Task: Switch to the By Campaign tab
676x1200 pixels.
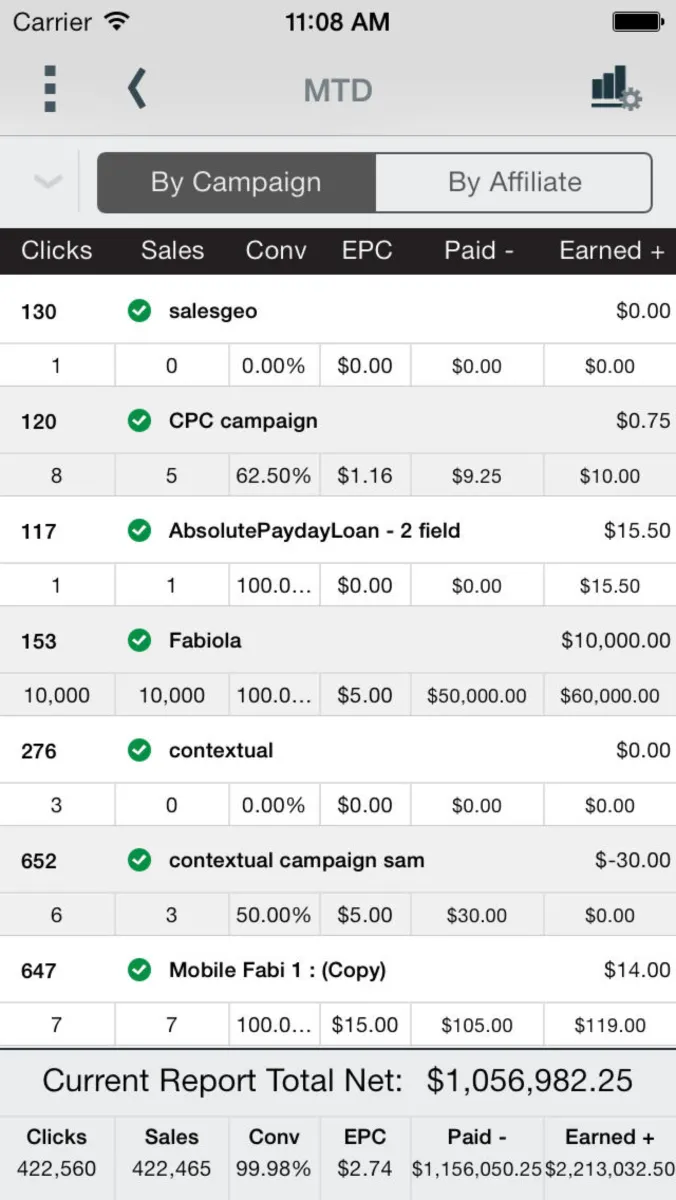Action: point(236,183)
